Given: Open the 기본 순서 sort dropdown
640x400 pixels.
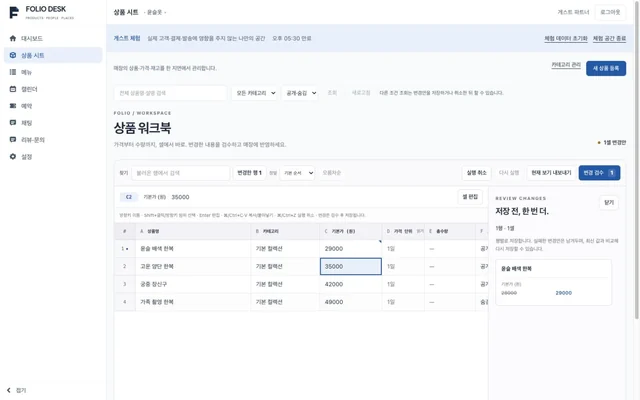Looking at the screenshot, I should tap(297, 173).
